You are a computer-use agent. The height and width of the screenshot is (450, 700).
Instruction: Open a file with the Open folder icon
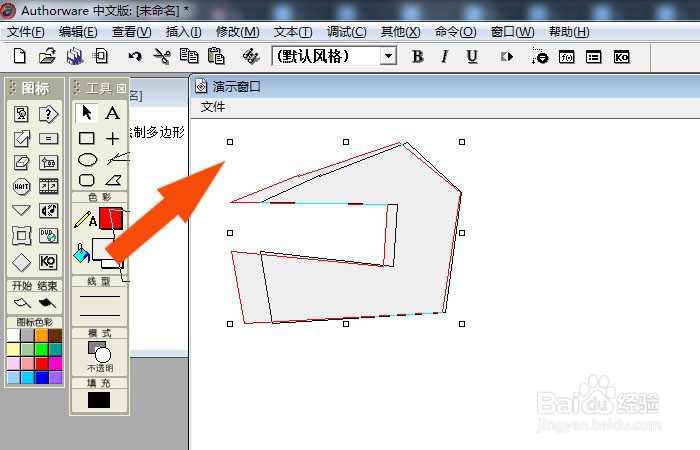click(47, 56)
